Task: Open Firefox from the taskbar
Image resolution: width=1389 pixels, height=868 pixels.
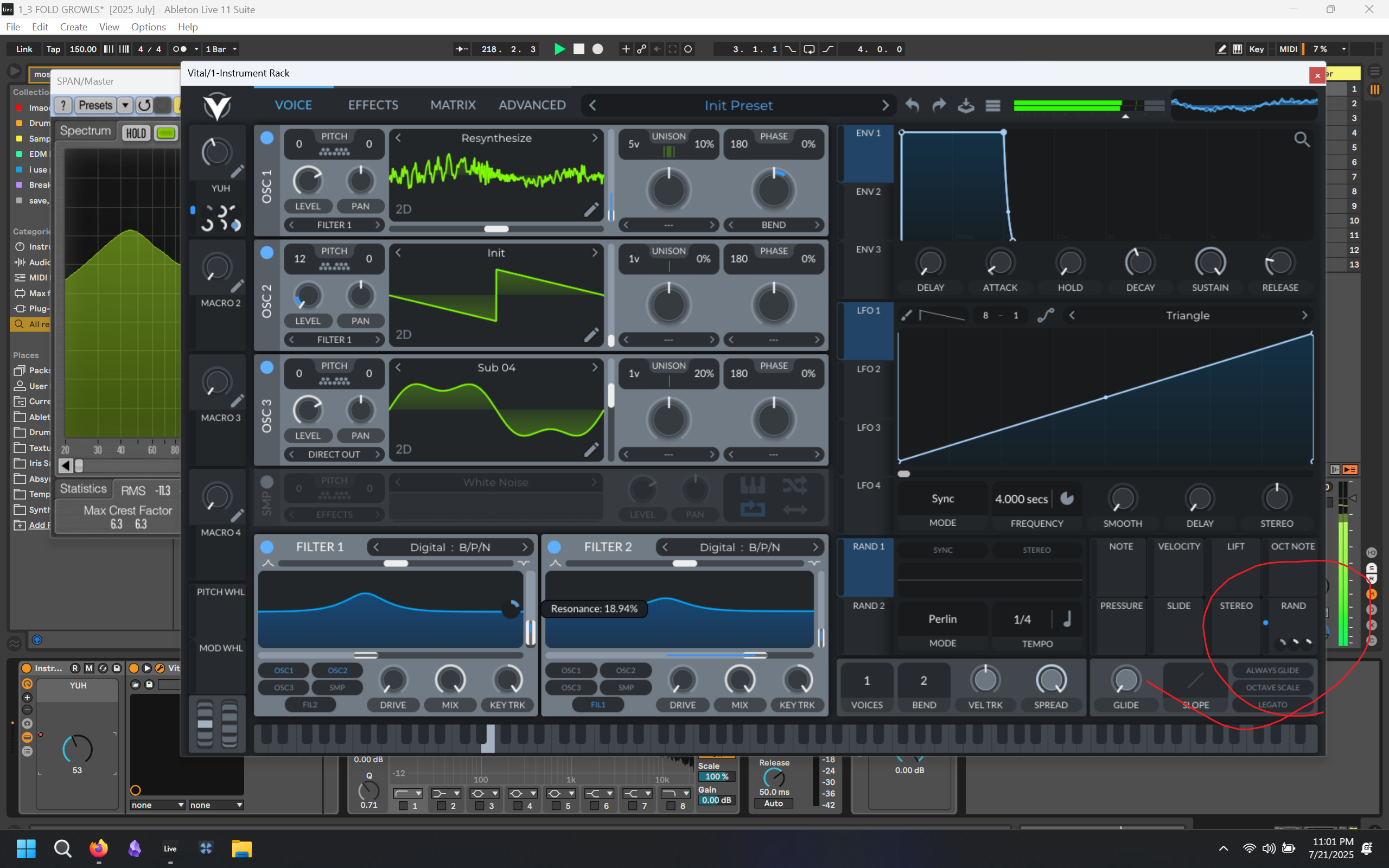Action: point(98,848)
